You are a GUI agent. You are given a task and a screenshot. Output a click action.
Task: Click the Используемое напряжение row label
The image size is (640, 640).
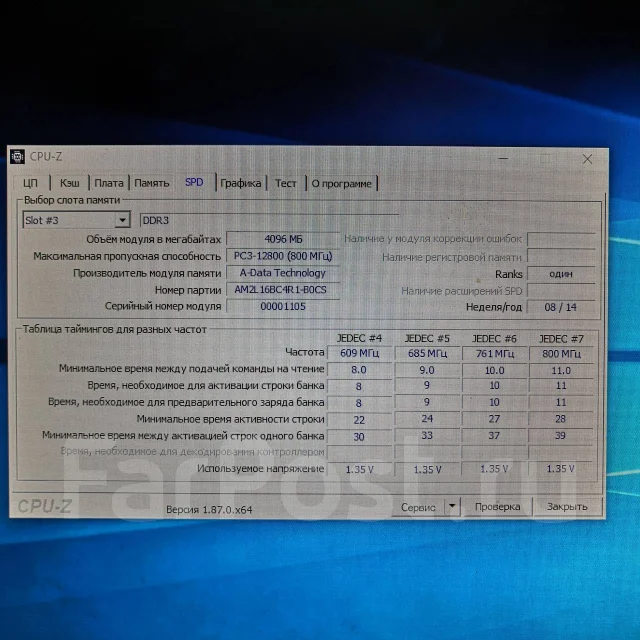[x=261, y=469]
